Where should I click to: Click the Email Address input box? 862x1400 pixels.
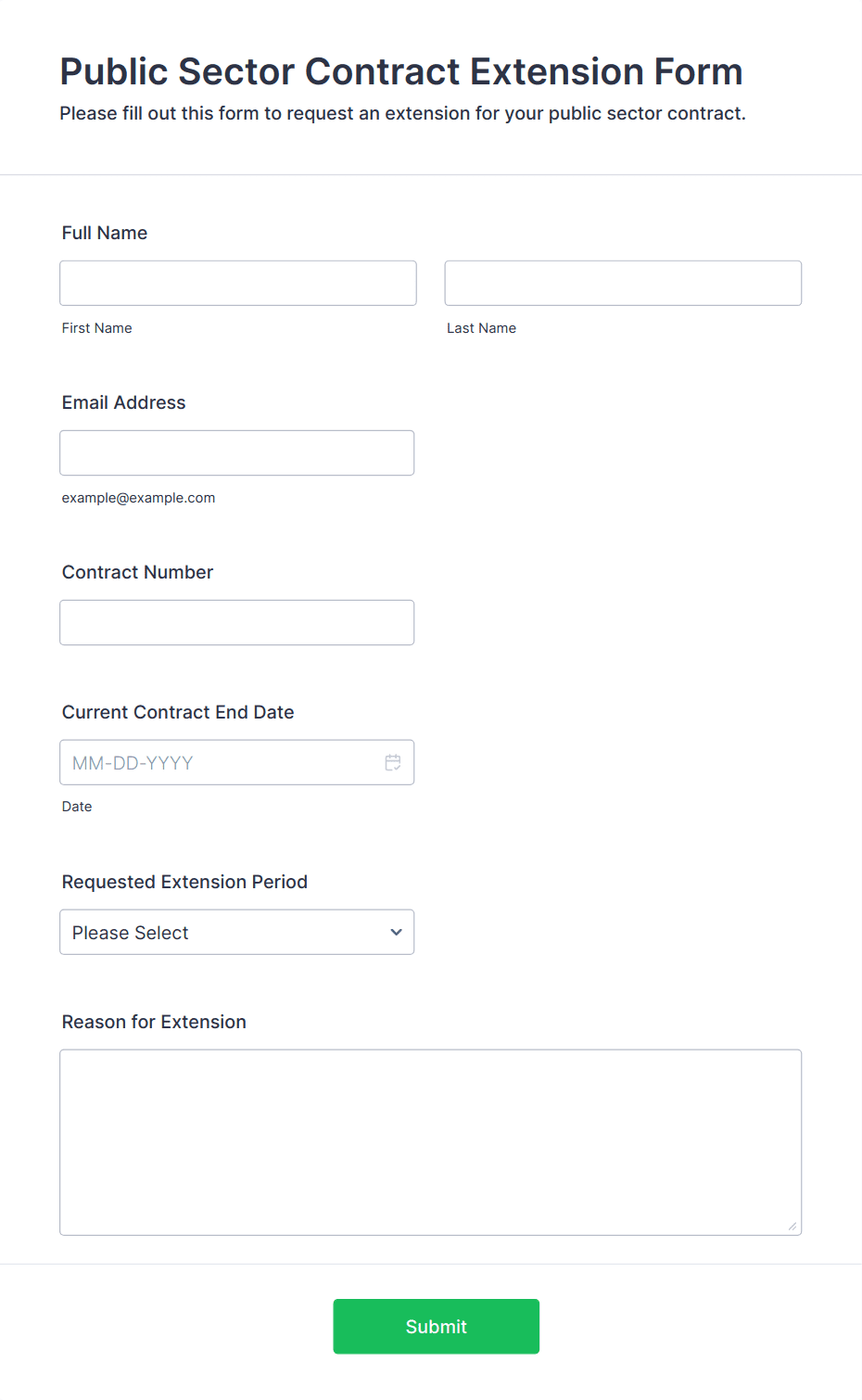click(x=237, y=452)
